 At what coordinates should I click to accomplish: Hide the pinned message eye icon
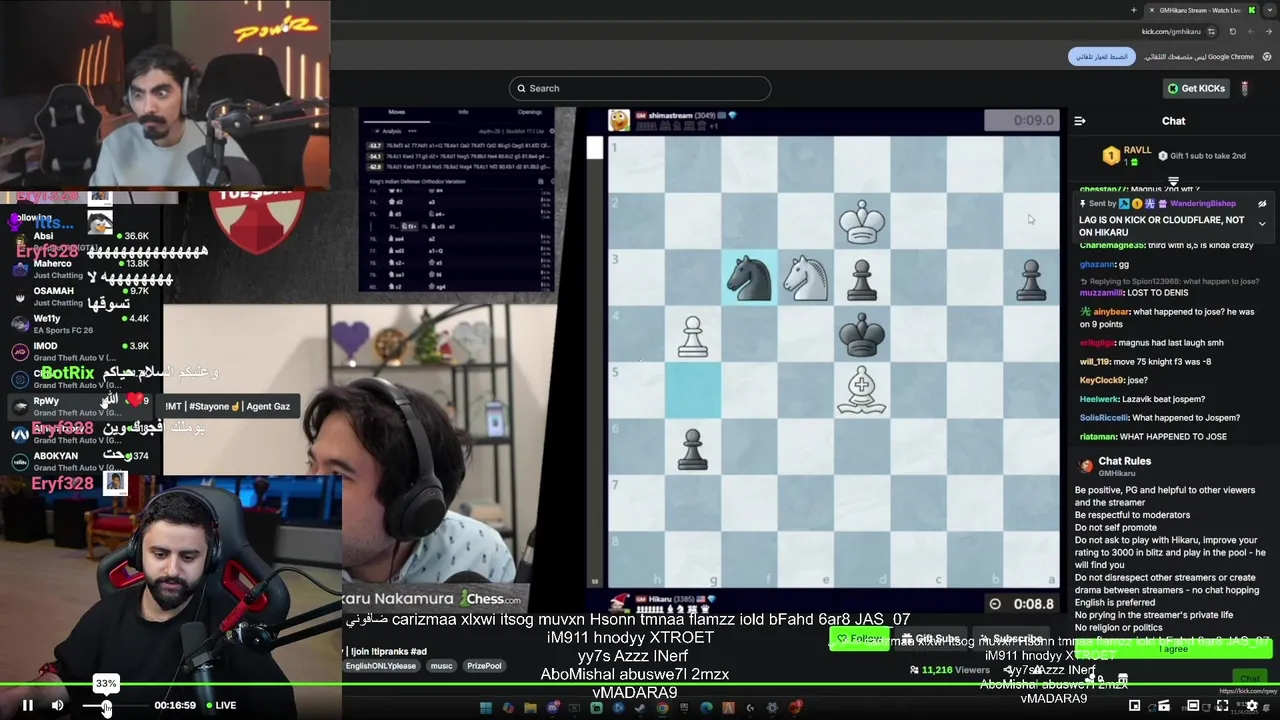[1262, 203]
